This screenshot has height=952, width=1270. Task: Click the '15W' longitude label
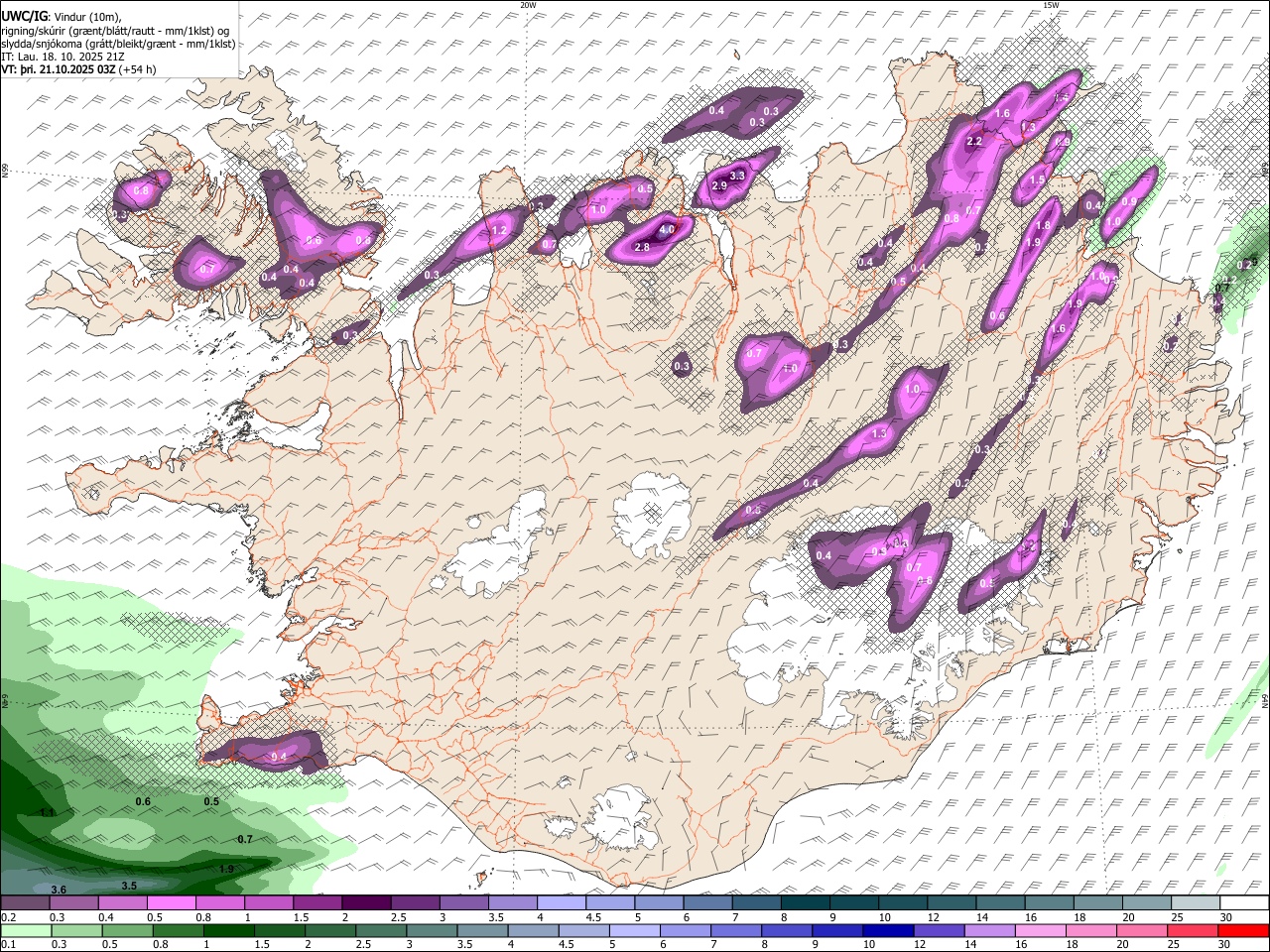[x=1051, y=5]
